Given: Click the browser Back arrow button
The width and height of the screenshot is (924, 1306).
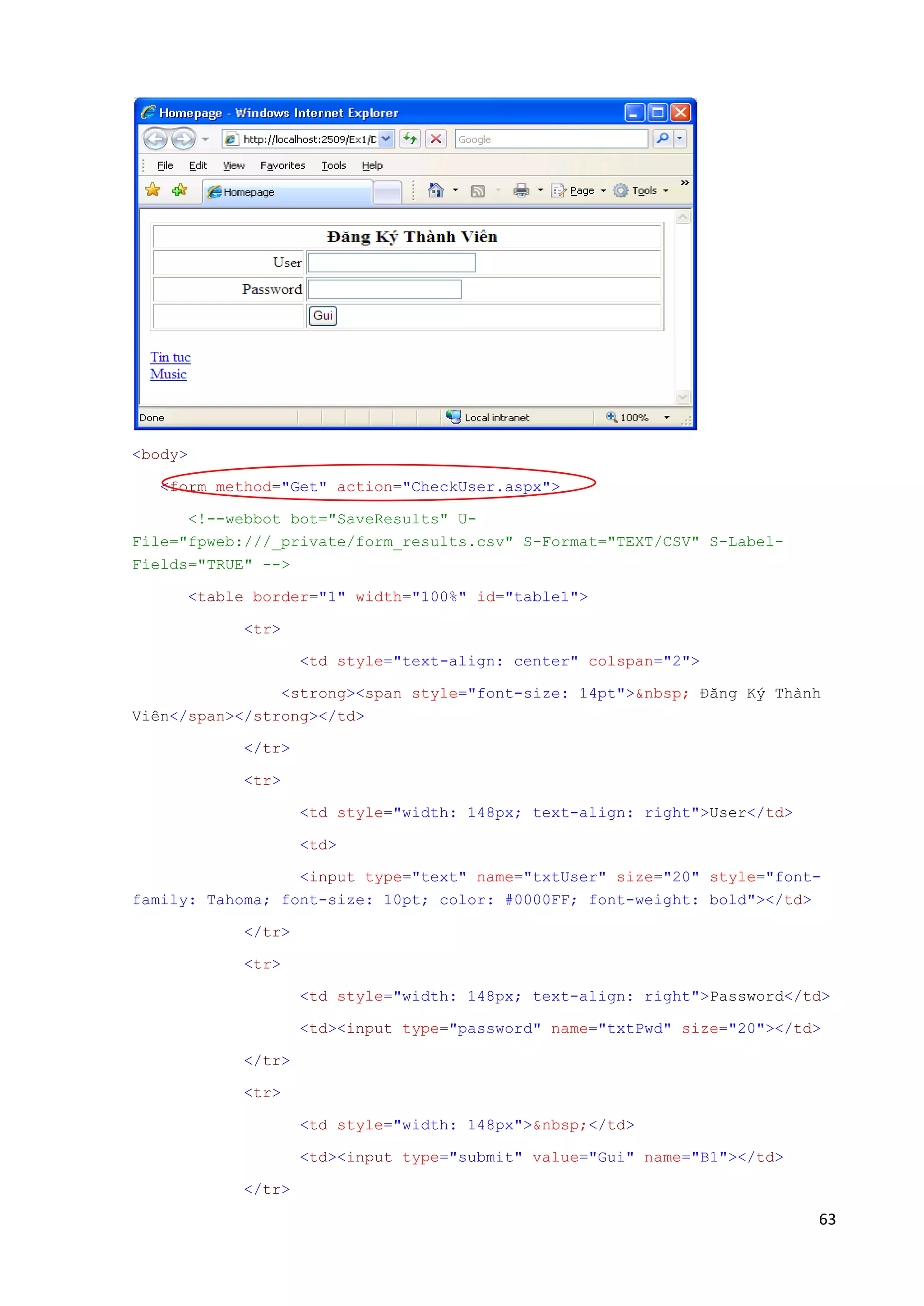Looking at the screenshot, I should click(155, 139).
